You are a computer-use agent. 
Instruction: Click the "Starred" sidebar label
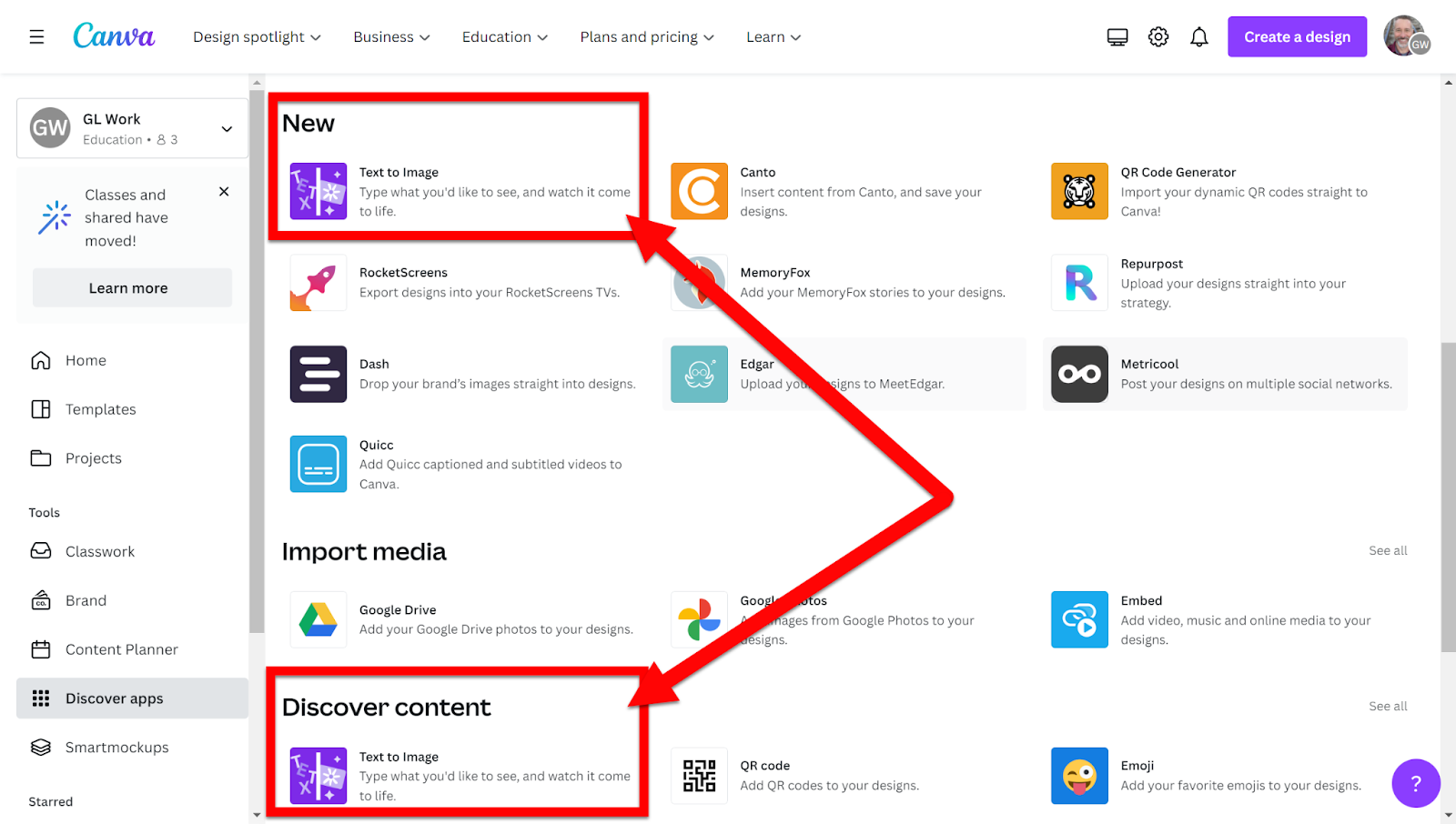51,802
